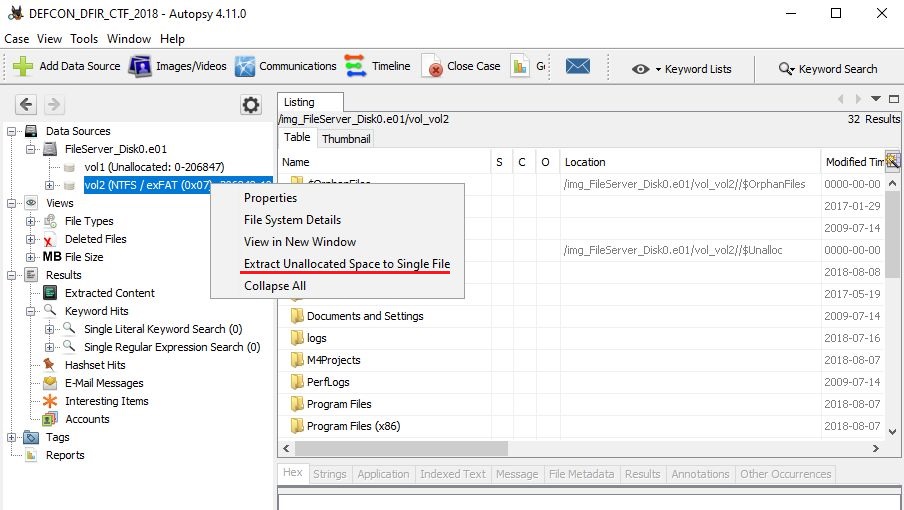This screenshot has height=510, width=904.
Task: Click the MB File Size icon
Action: (52, 257)
